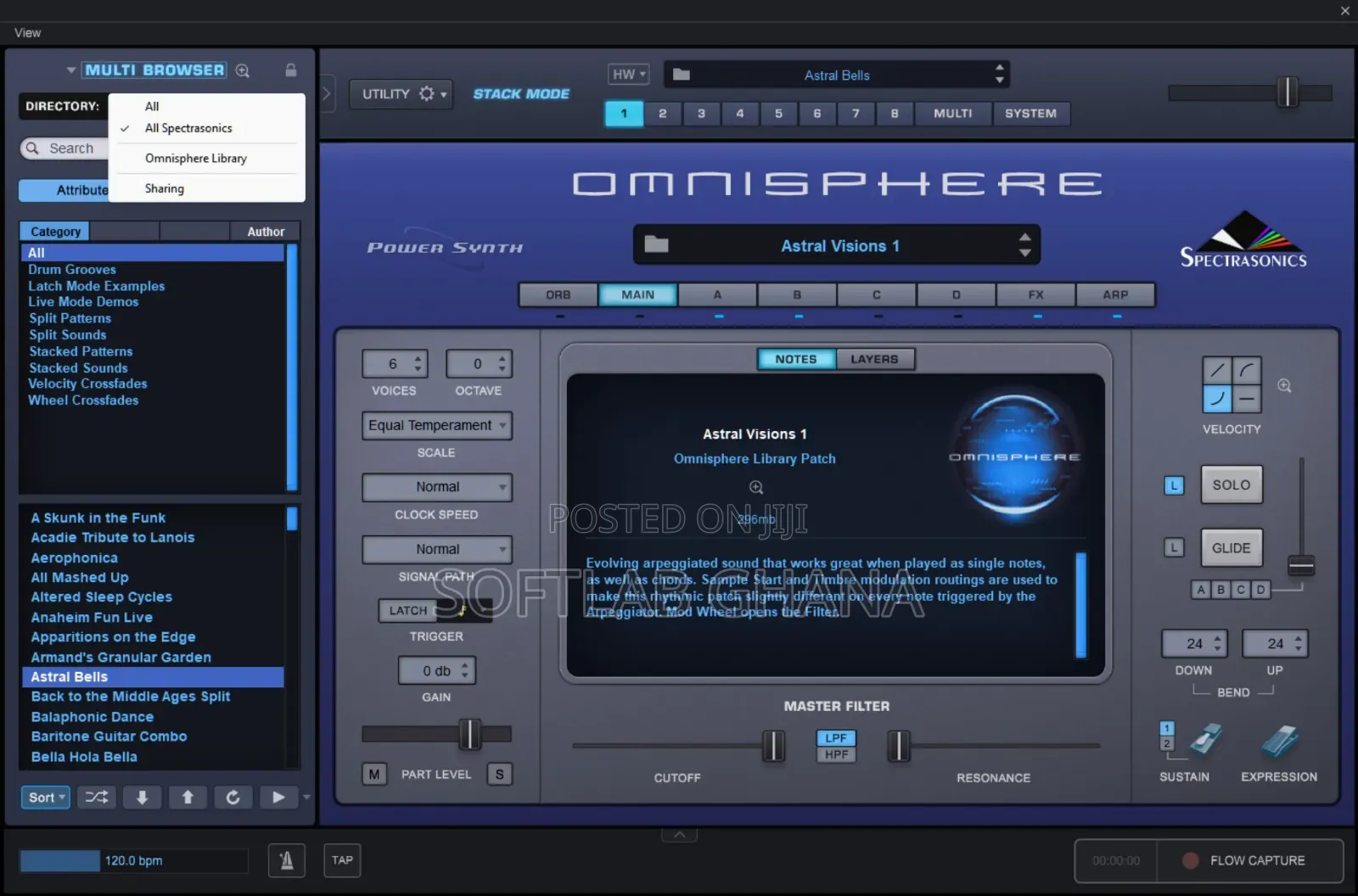This screenshot has width=1358, height=896.
Task: Toggle the metronome icon
Action: 287,861
